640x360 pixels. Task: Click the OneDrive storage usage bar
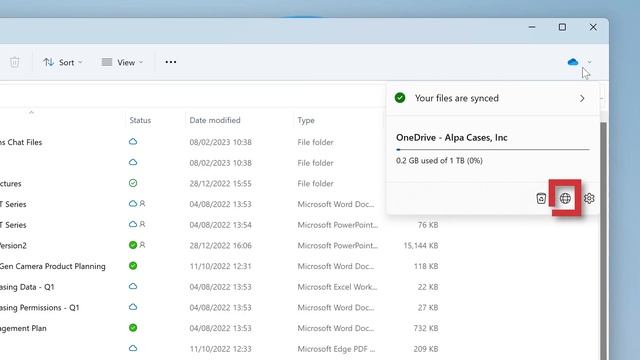click(493, 150)
